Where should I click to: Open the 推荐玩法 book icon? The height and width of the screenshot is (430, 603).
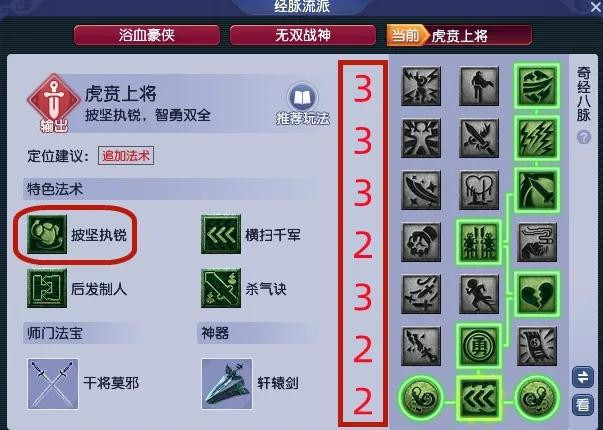(303, 98)
